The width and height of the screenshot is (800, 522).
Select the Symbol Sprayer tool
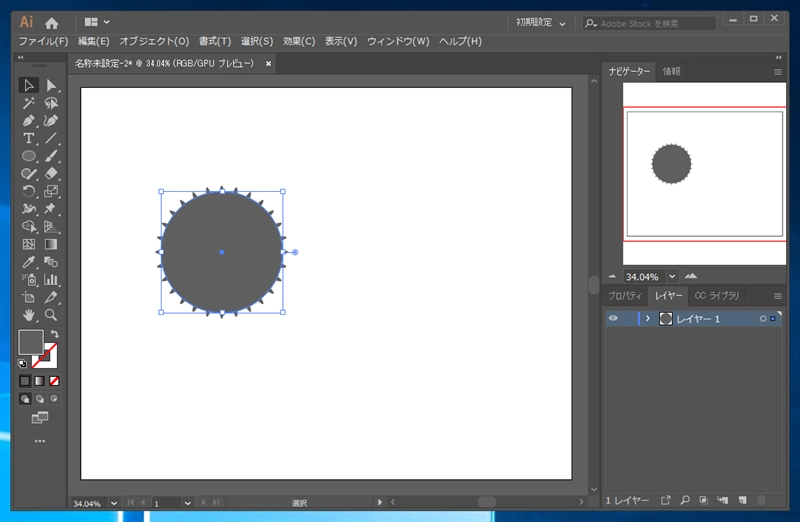29,280
